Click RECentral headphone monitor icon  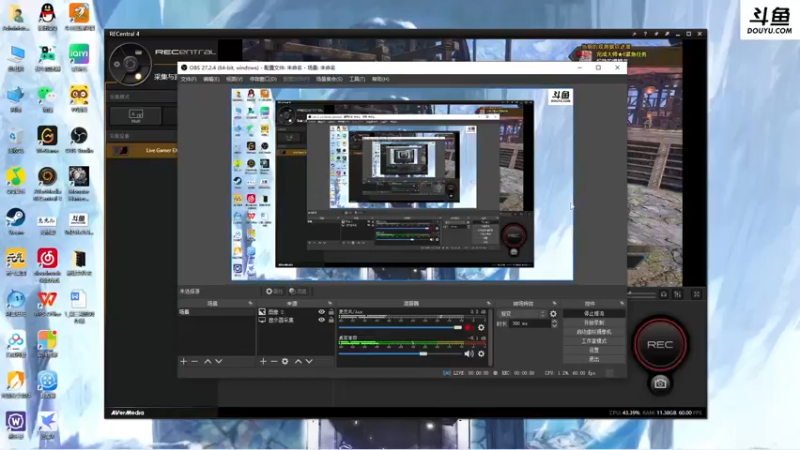tap(663, 294)
